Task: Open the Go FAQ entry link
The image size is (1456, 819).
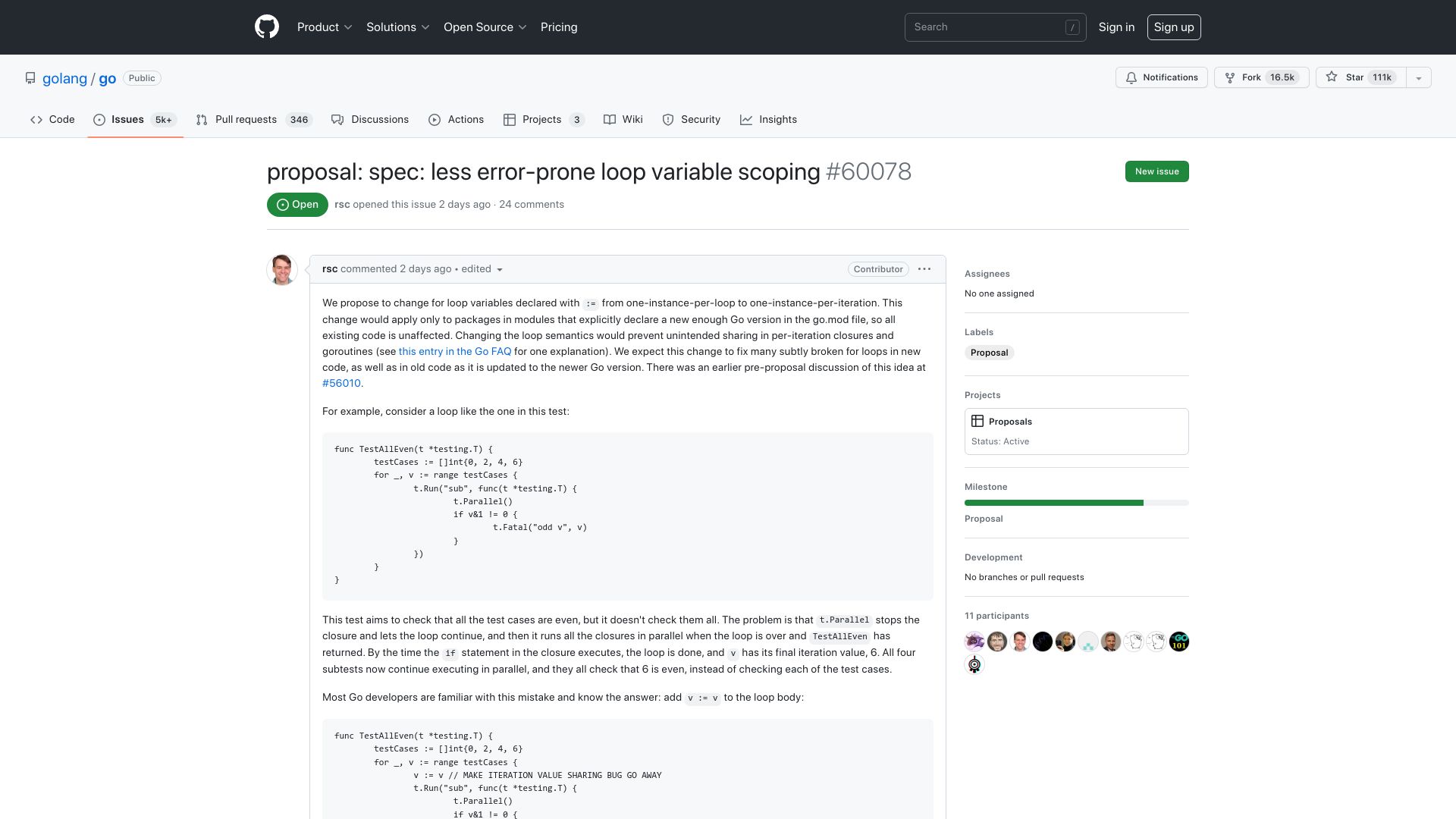Action: [455, 351]
